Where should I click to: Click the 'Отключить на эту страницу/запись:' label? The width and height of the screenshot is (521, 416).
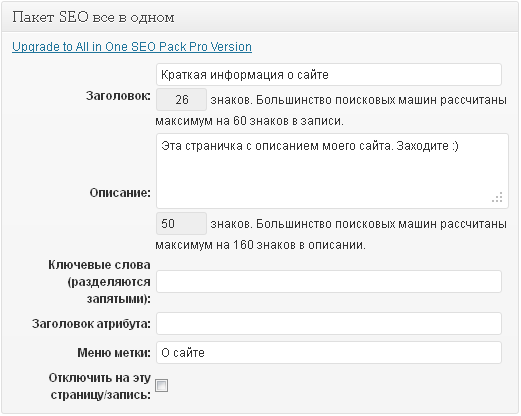pyautogui.click(x=100, y=386)
